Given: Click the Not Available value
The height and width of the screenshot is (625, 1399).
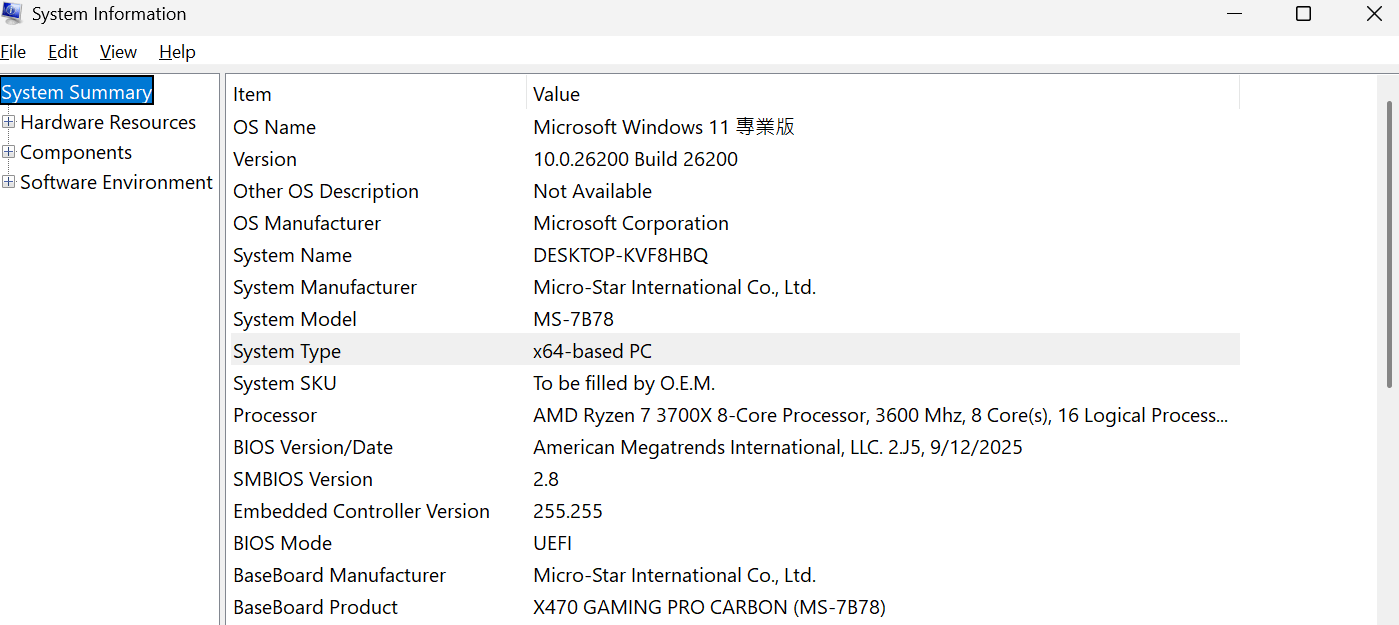Looking at the screenshot, I should [593, 191].
